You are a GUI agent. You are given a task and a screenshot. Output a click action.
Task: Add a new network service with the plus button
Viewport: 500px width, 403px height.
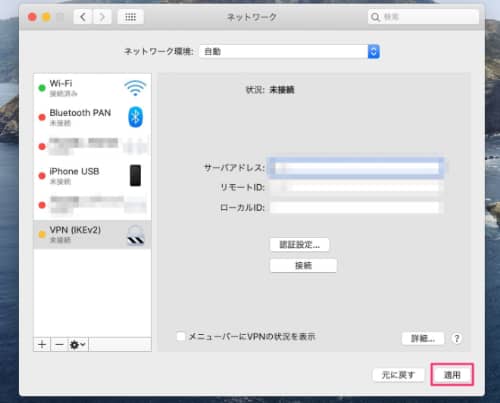(x=42, y=344)
